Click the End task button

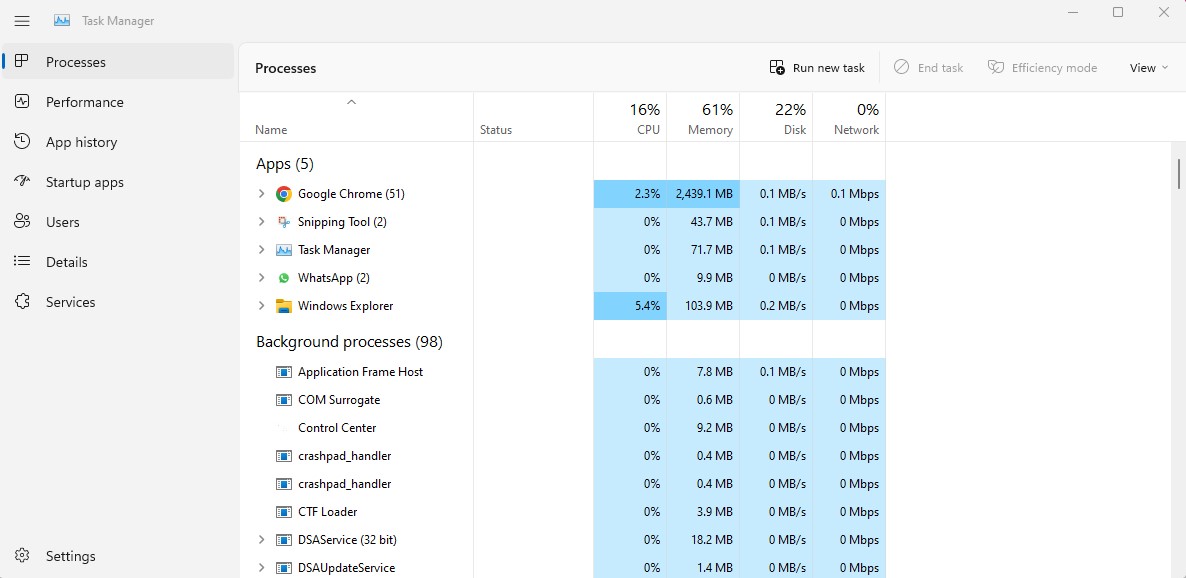click(928, 67)
